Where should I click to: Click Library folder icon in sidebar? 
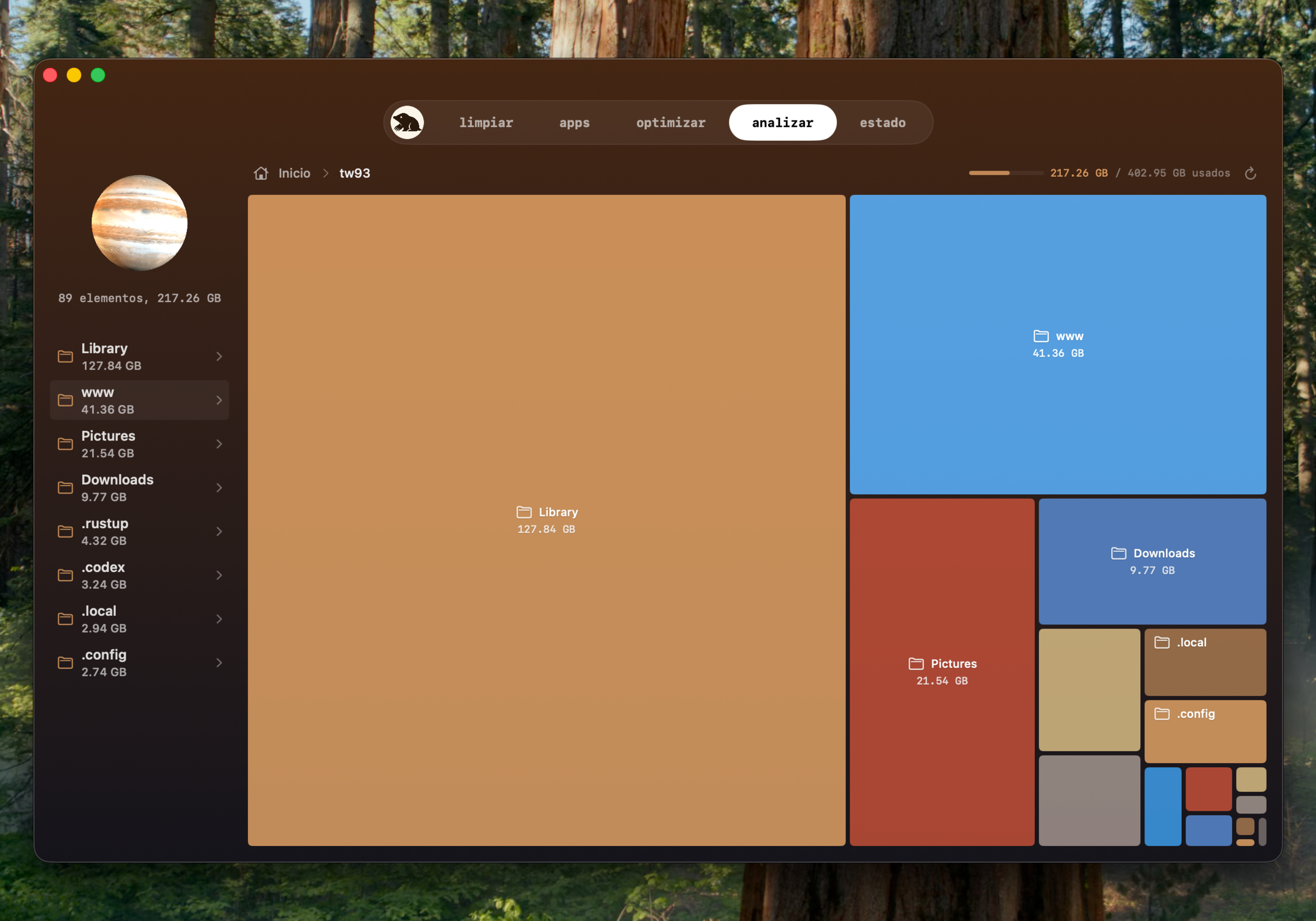pyautogui.click(x=65, y=356)
